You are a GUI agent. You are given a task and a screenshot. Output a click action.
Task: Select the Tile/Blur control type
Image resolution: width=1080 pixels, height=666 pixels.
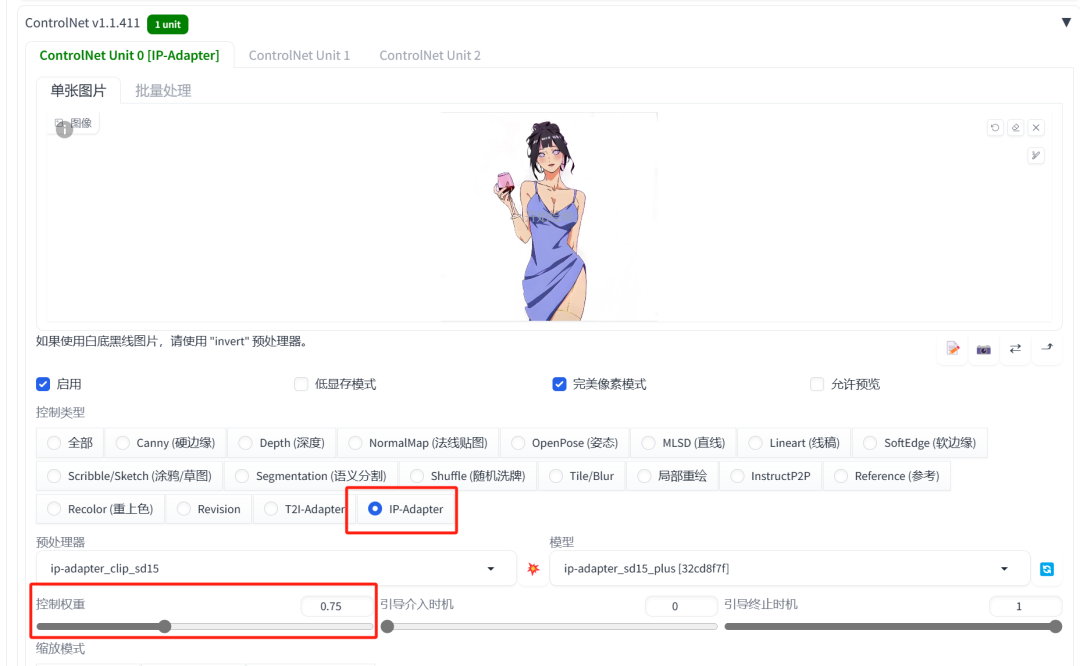coord(581,476)
